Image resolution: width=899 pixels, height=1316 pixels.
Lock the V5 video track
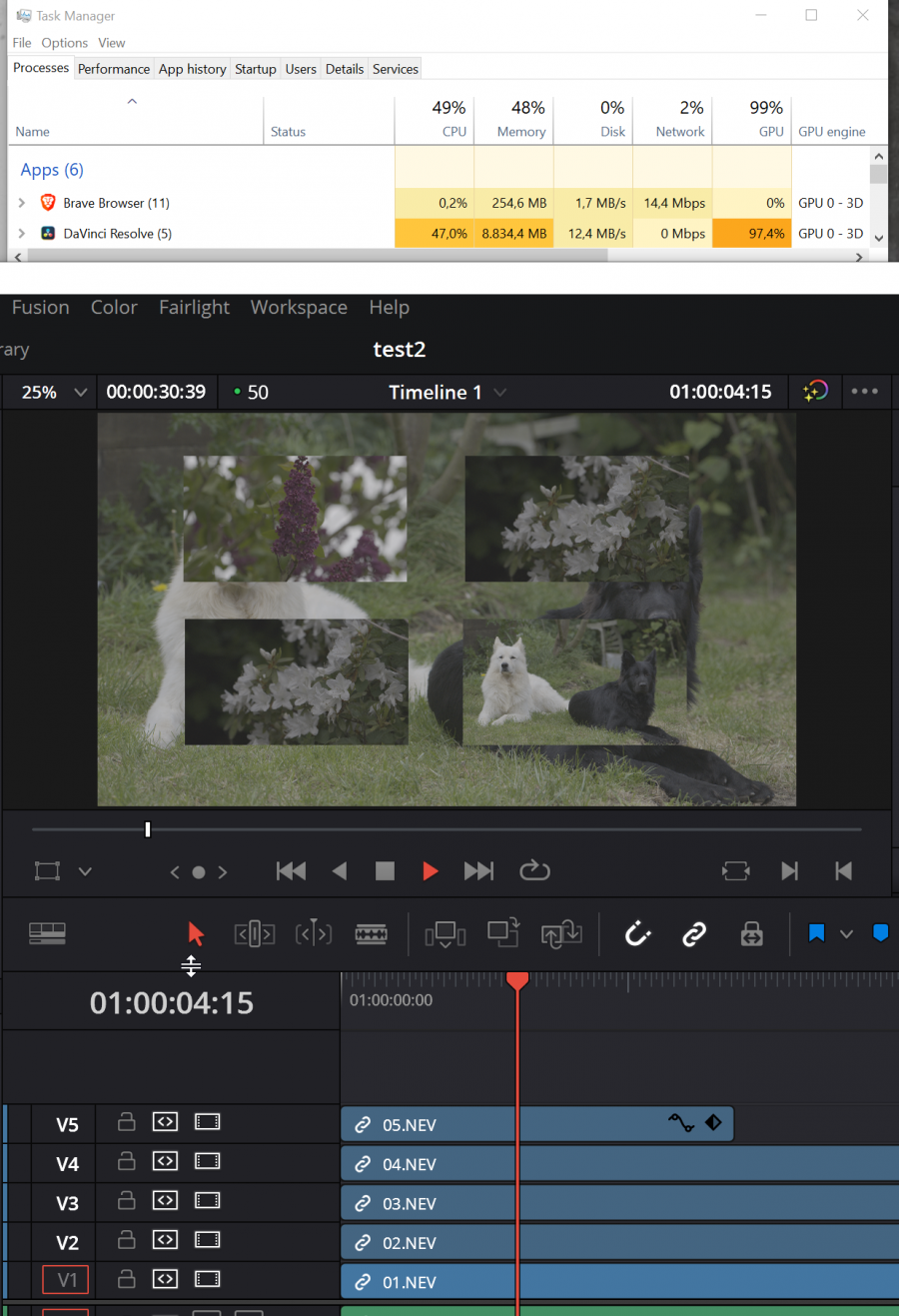[x=127, y=1122]
